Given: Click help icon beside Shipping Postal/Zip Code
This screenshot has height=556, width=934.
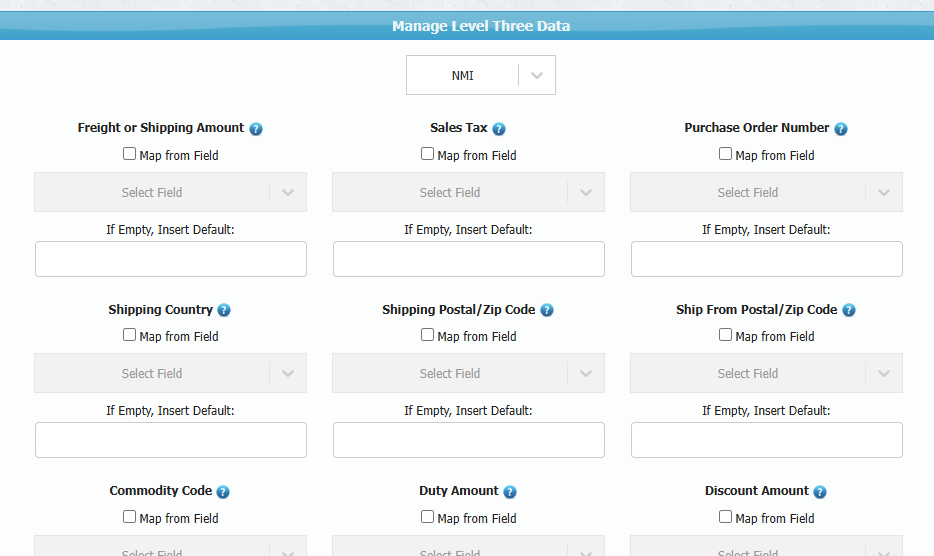Looking at the screenshot, I should [x=546, y=310].
